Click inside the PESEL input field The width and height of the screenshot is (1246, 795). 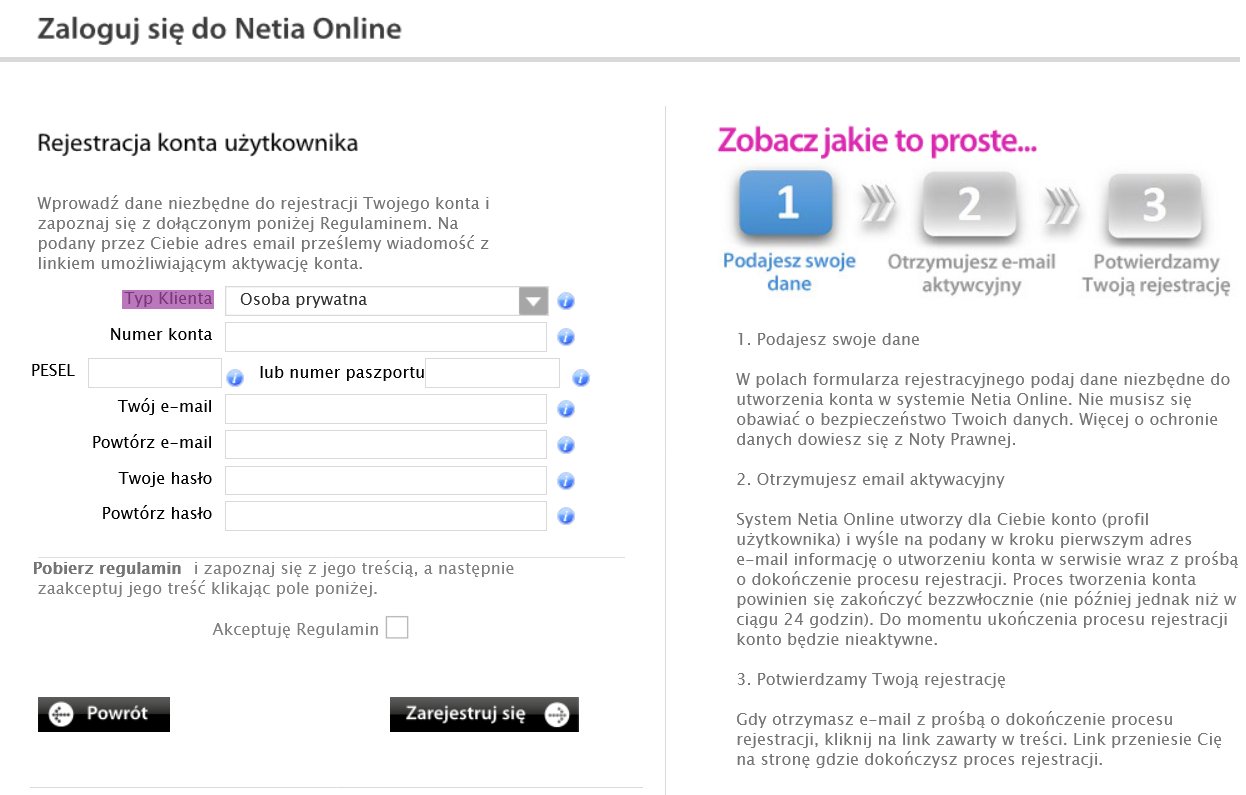pos(154,372)
